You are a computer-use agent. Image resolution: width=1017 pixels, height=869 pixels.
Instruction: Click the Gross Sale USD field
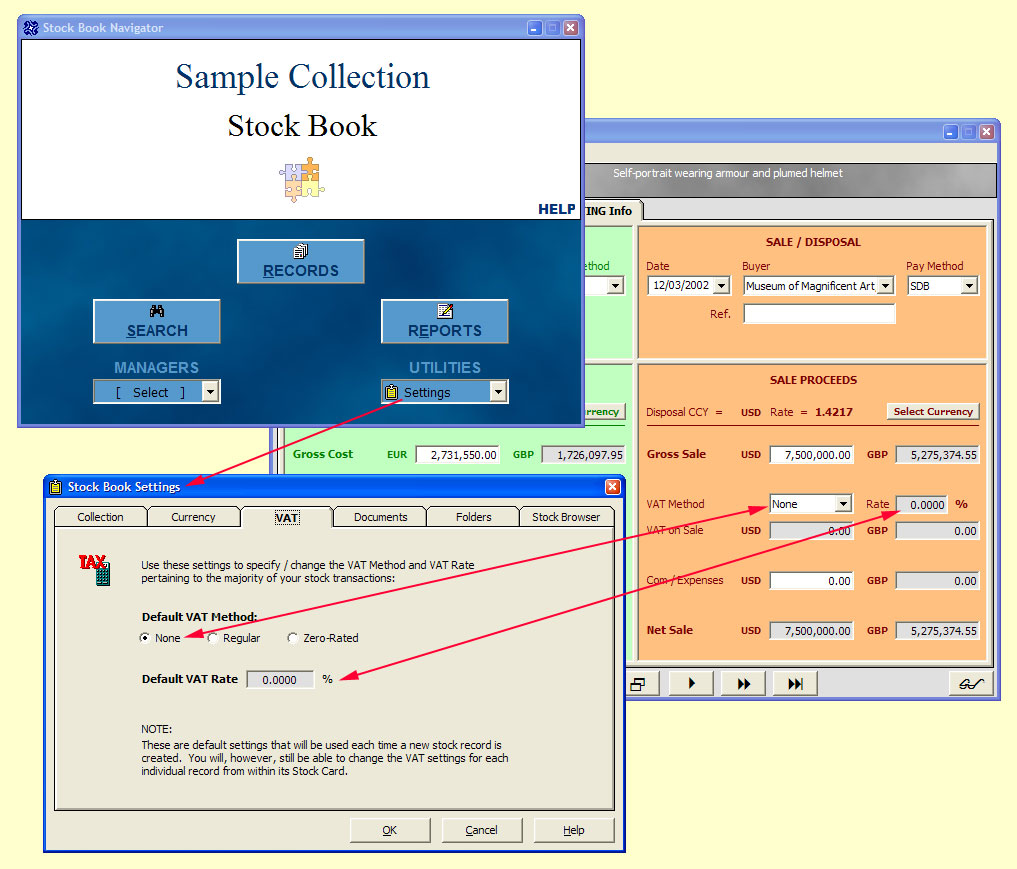click(811, 454)
